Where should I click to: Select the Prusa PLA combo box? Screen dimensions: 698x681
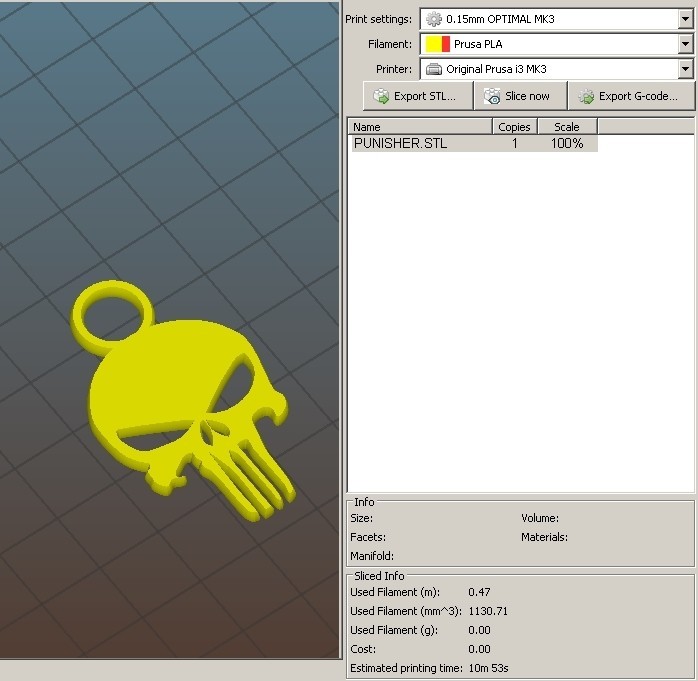coord(556,44)
